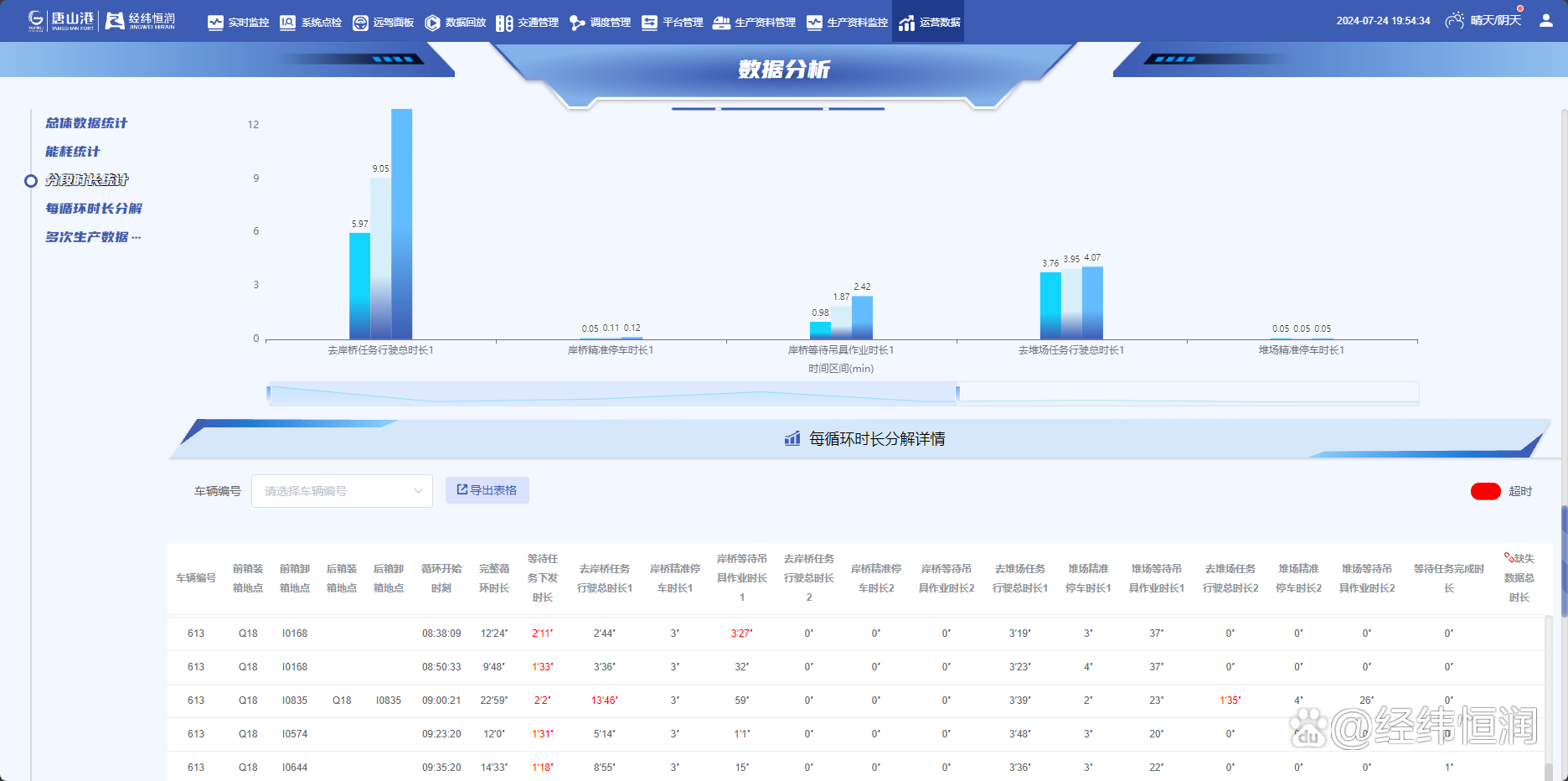Open the 车辆编号 vehicle number dropdown
This screenshot has width=1568, height=781.
point(342,491)
